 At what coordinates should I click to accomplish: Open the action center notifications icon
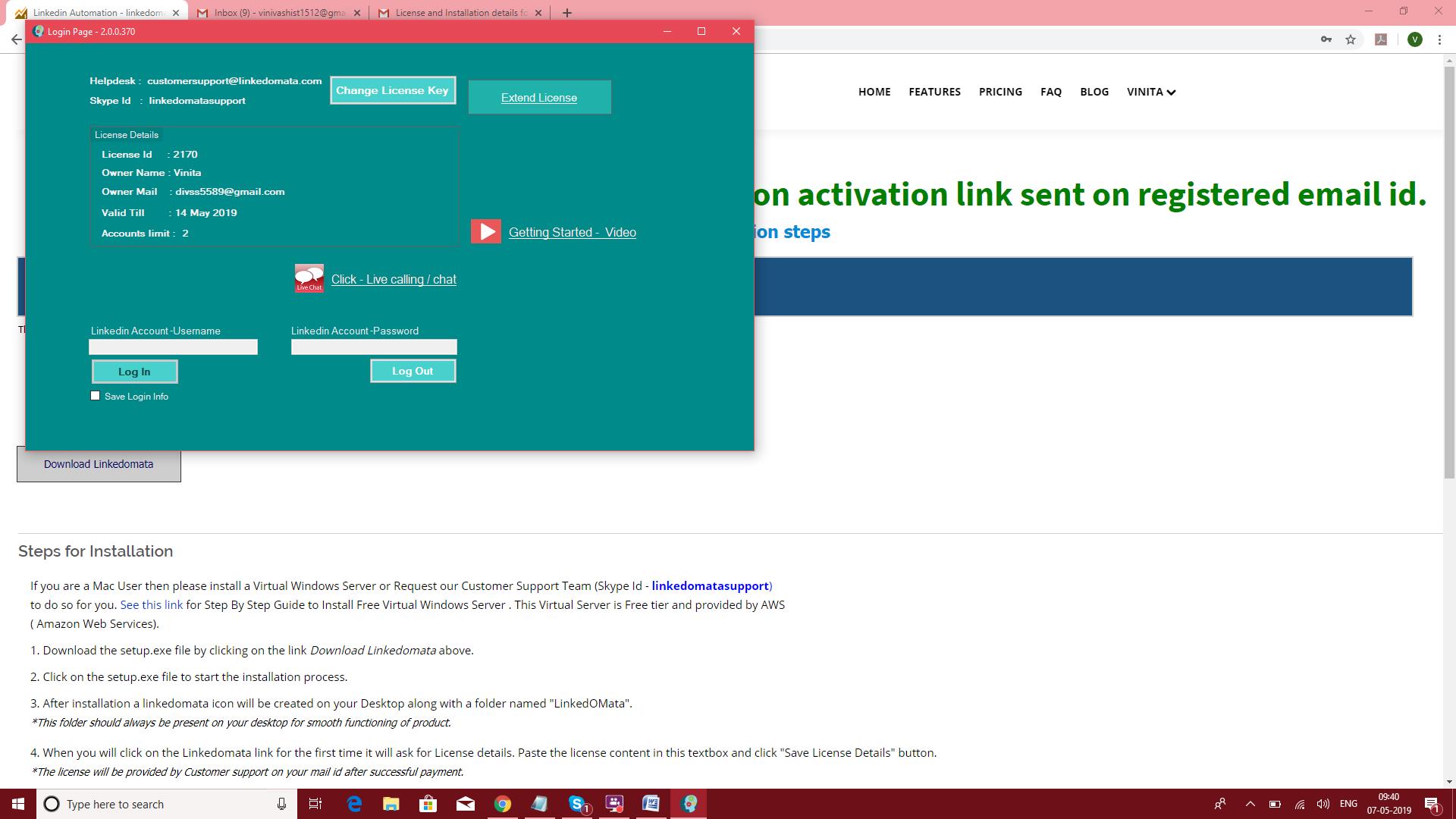pyautogui.click(x=1432, y=804)
